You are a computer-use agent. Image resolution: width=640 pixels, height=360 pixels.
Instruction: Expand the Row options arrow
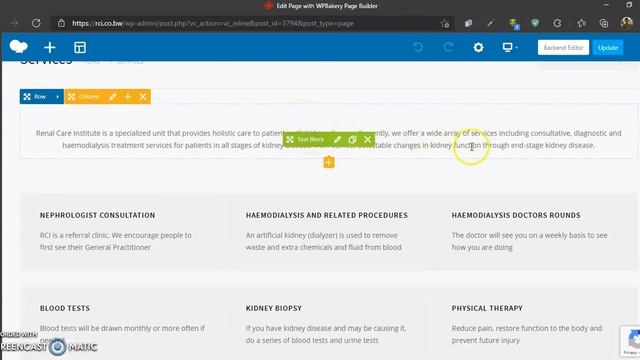tap(58, 97)
